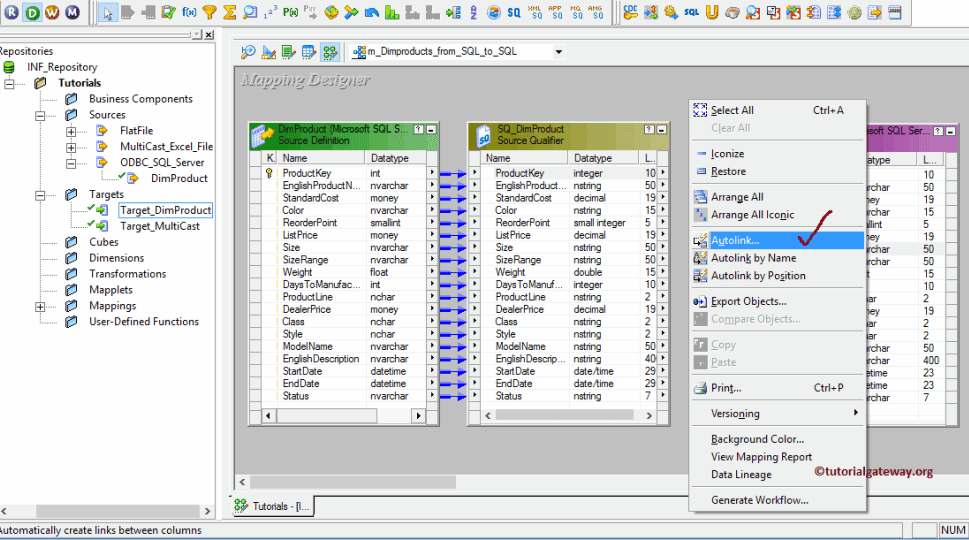Click the MQ SQ toolbar icon
The height and width of the screenshot is (540, 969).
tap(576, 12)
